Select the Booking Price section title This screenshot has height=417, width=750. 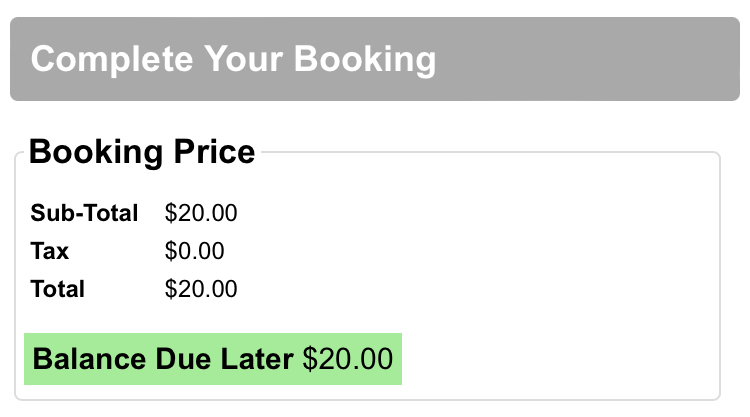[x=142, y=152]
